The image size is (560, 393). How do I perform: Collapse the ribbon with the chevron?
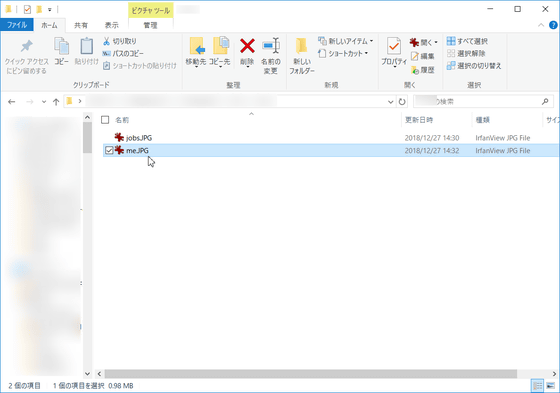tap(541, 25)
